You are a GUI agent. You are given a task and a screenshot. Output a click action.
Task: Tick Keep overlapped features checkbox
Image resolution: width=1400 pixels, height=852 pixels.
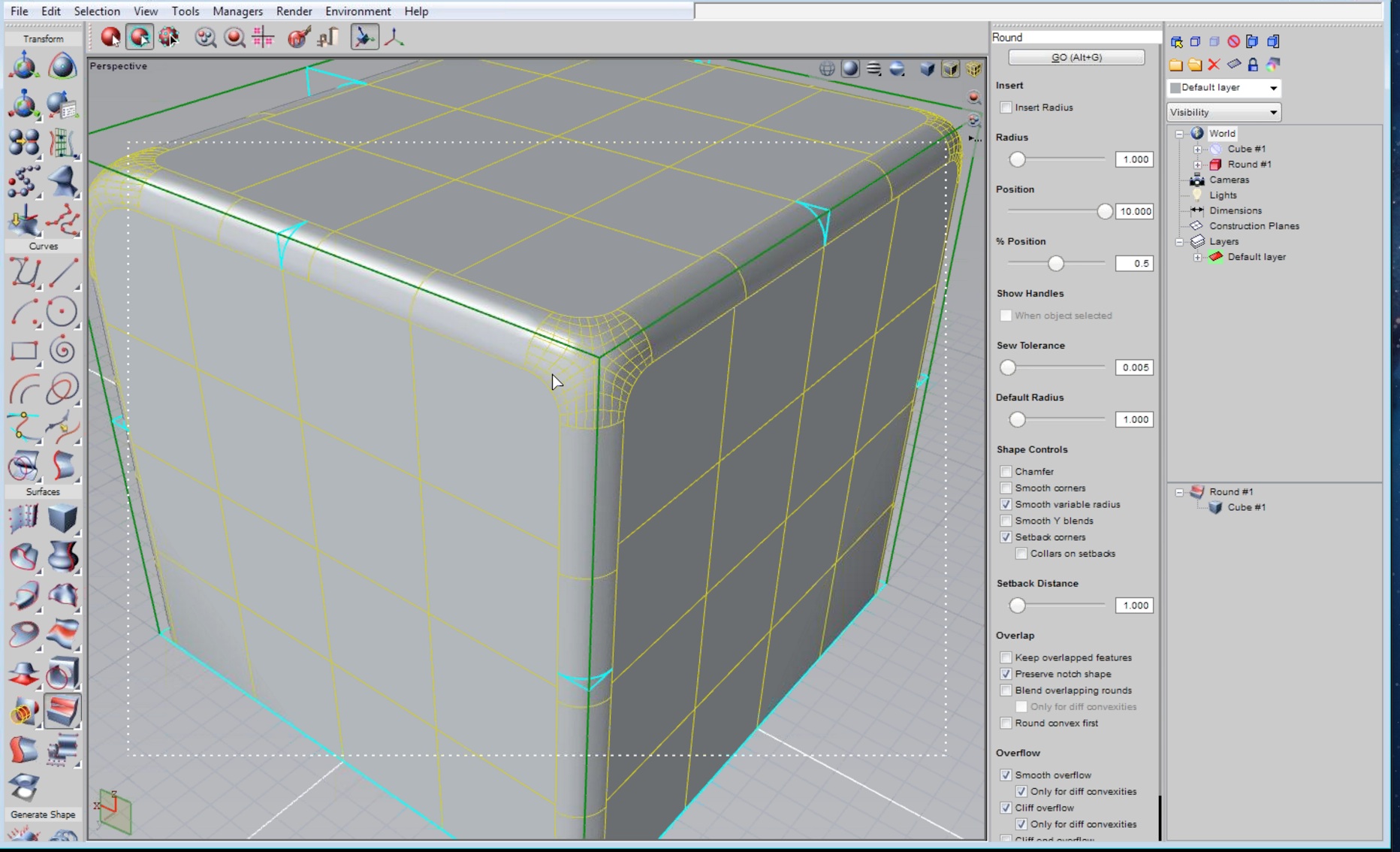(x=1006, y=657)
